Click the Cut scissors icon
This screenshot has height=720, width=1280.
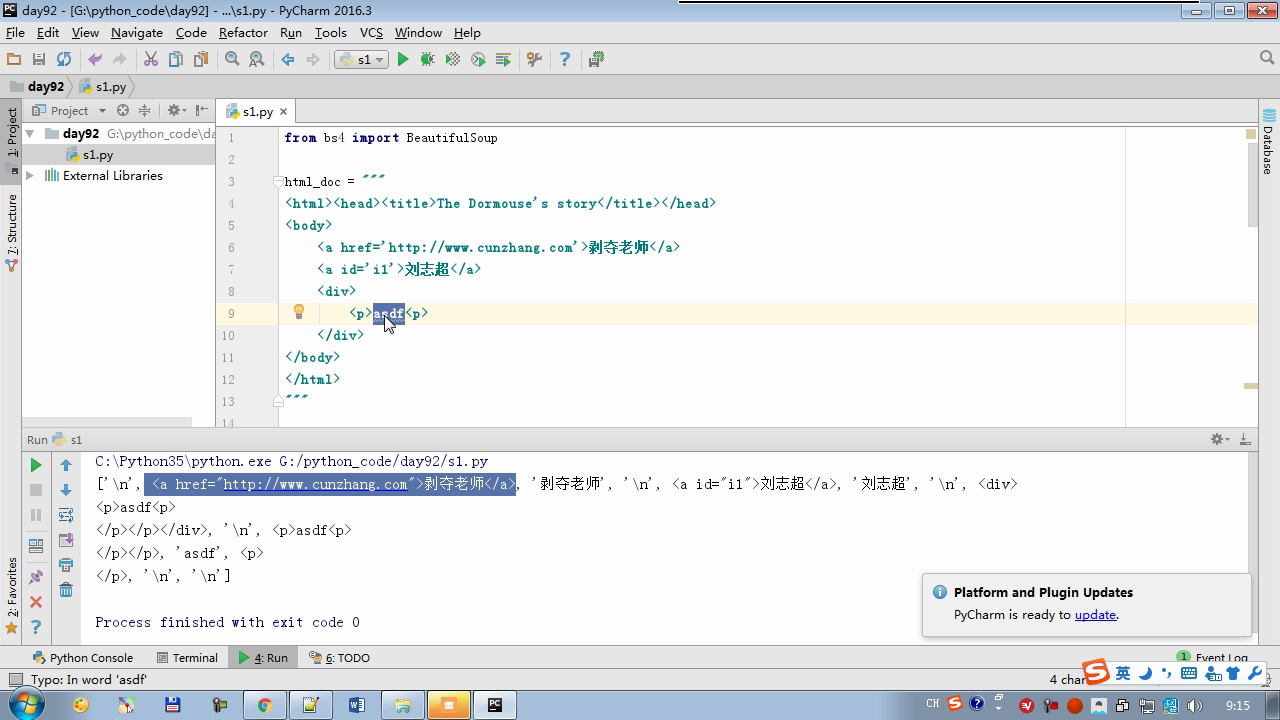click(x=151, y=60)
